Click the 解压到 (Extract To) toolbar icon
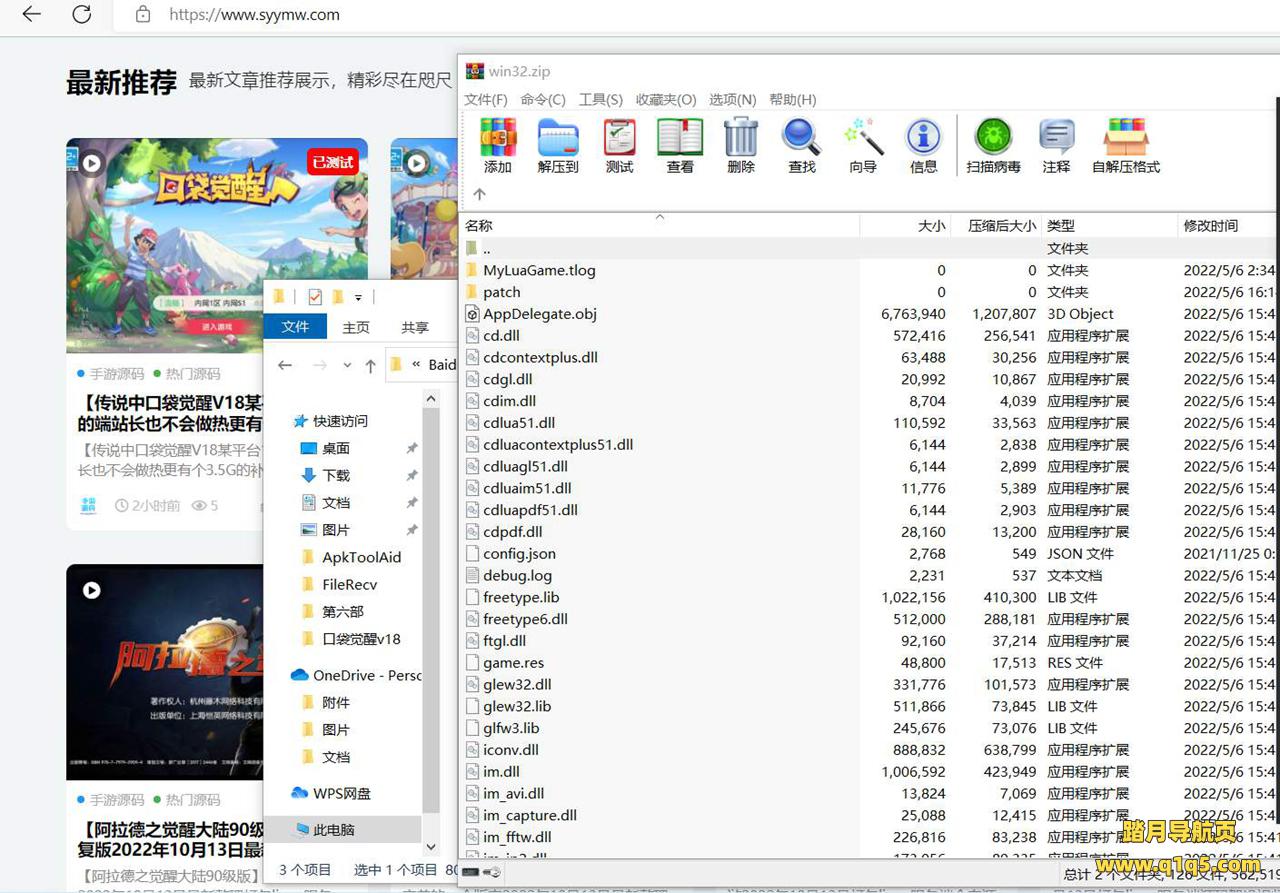Screen dimensions: 1280x893 558,145
